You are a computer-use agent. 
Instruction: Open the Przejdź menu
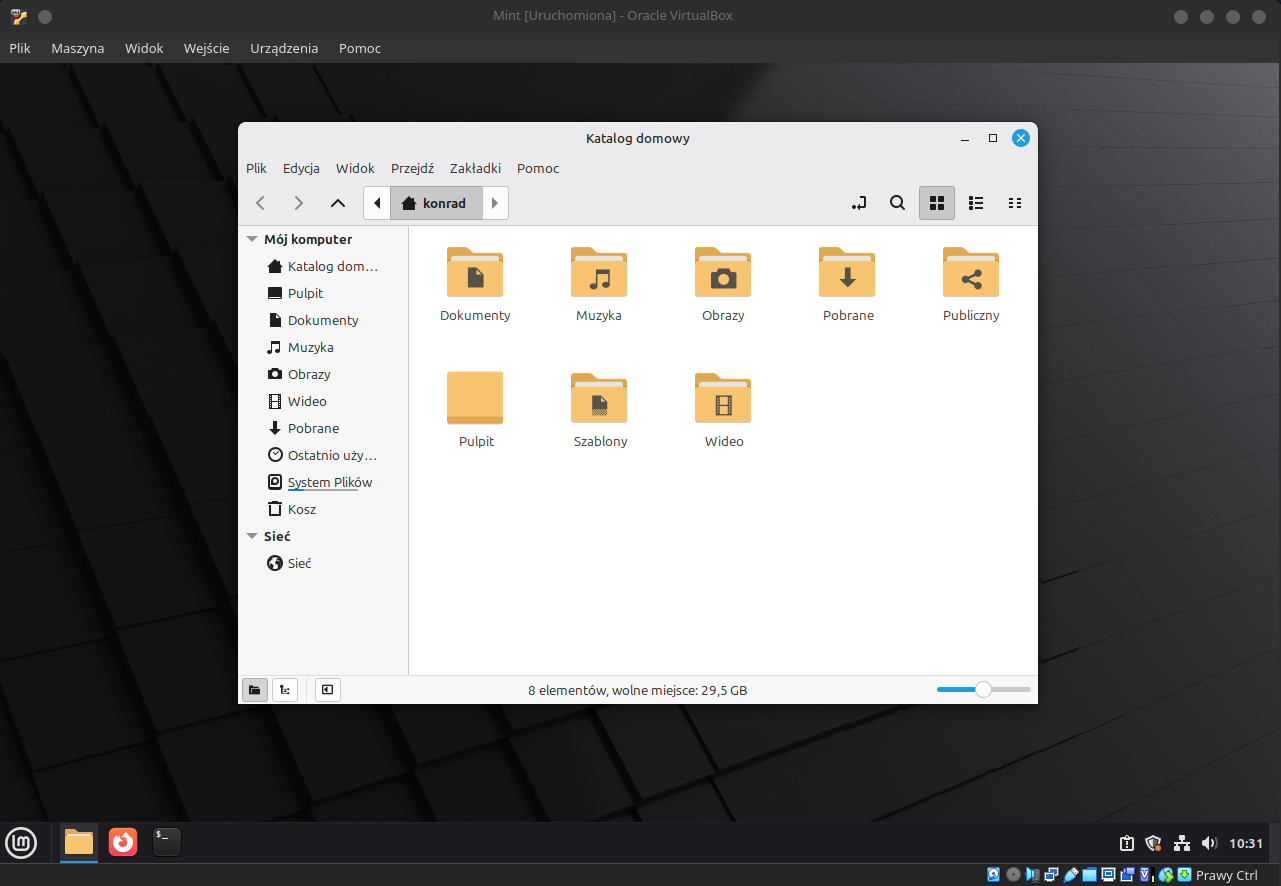coord(412,169)
